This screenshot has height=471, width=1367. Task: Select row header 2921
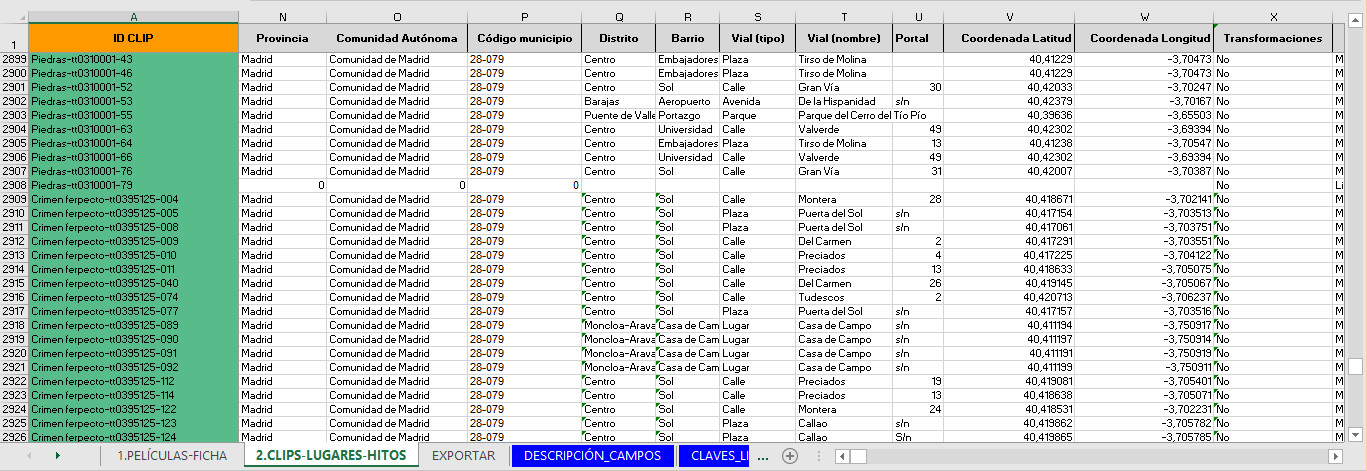click(x=14, y=367)
